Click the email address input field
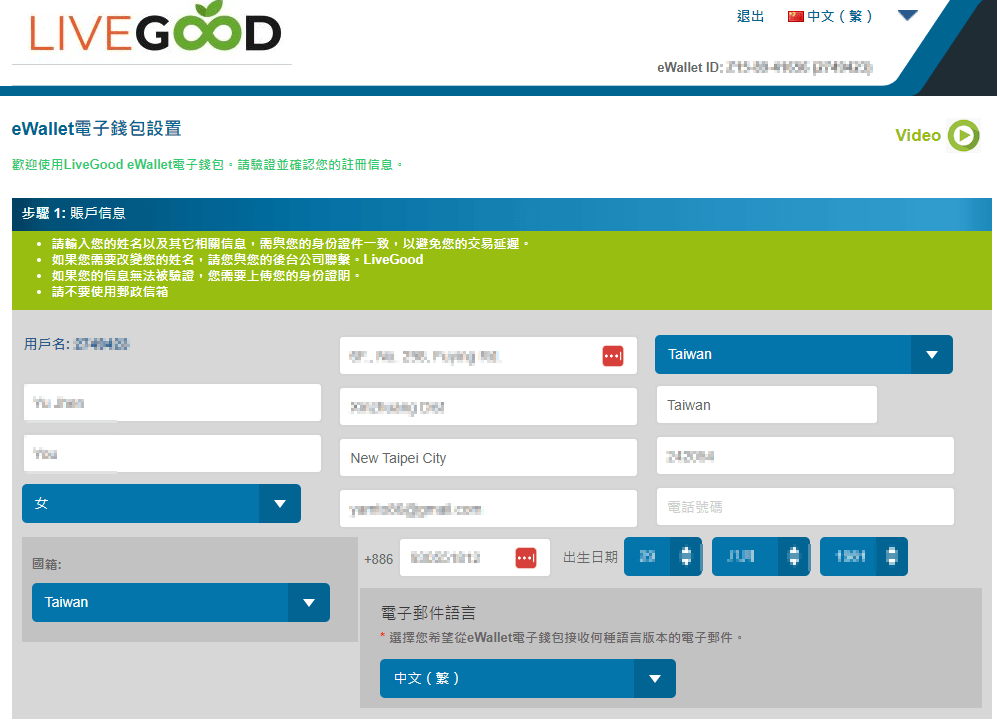The height and width of the screenshot is (719, 997). point(487,508)
